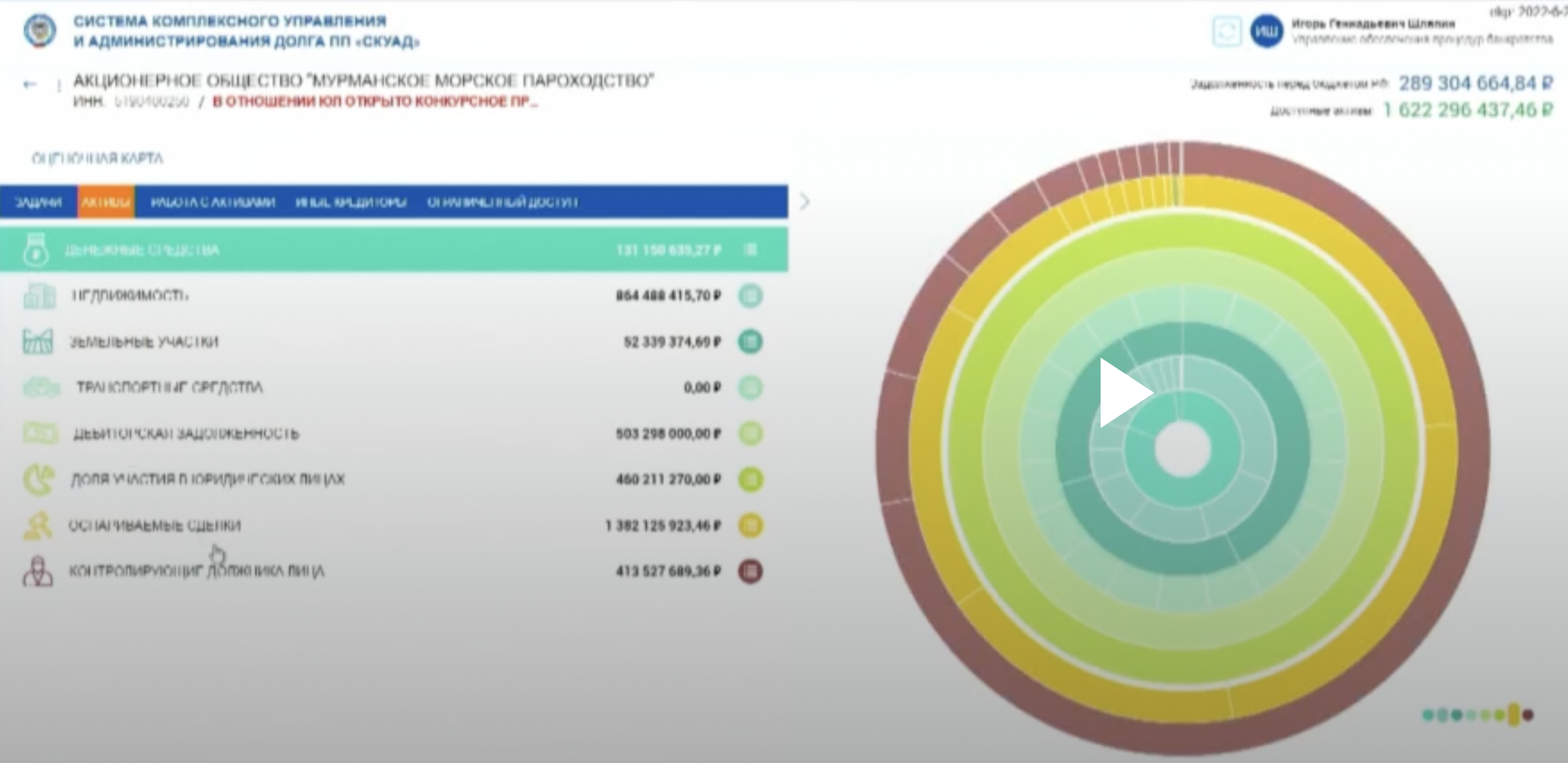Click the car icon for Транспортные средства
This screenshot has height=763, width=1568.
pyautogui.click(x=41, y=387)
